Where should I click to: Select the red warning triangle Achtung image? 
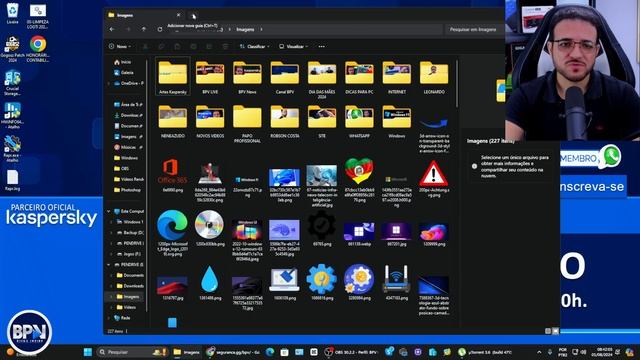434,177
